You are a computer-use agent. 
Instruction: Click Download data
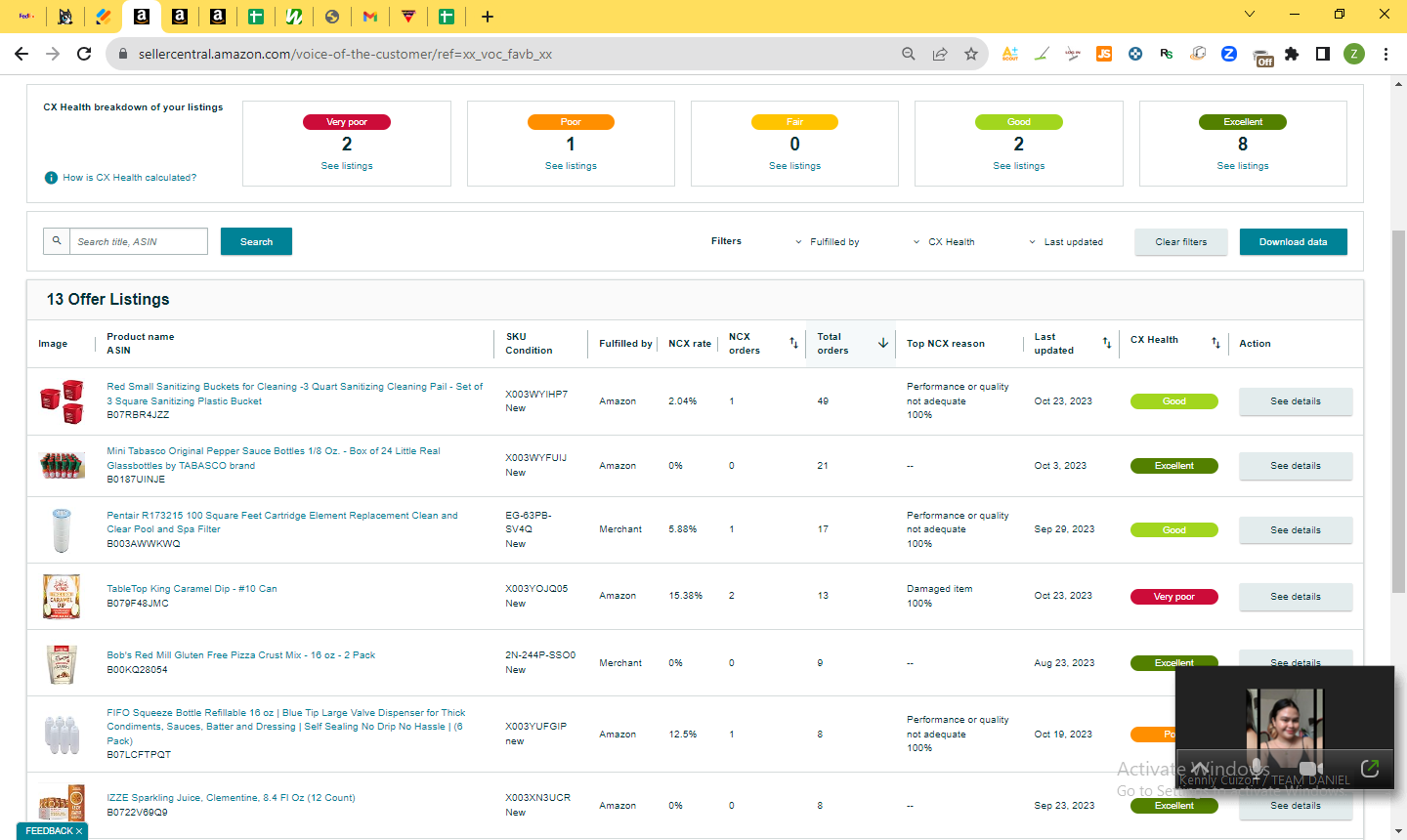point(1294,242)
